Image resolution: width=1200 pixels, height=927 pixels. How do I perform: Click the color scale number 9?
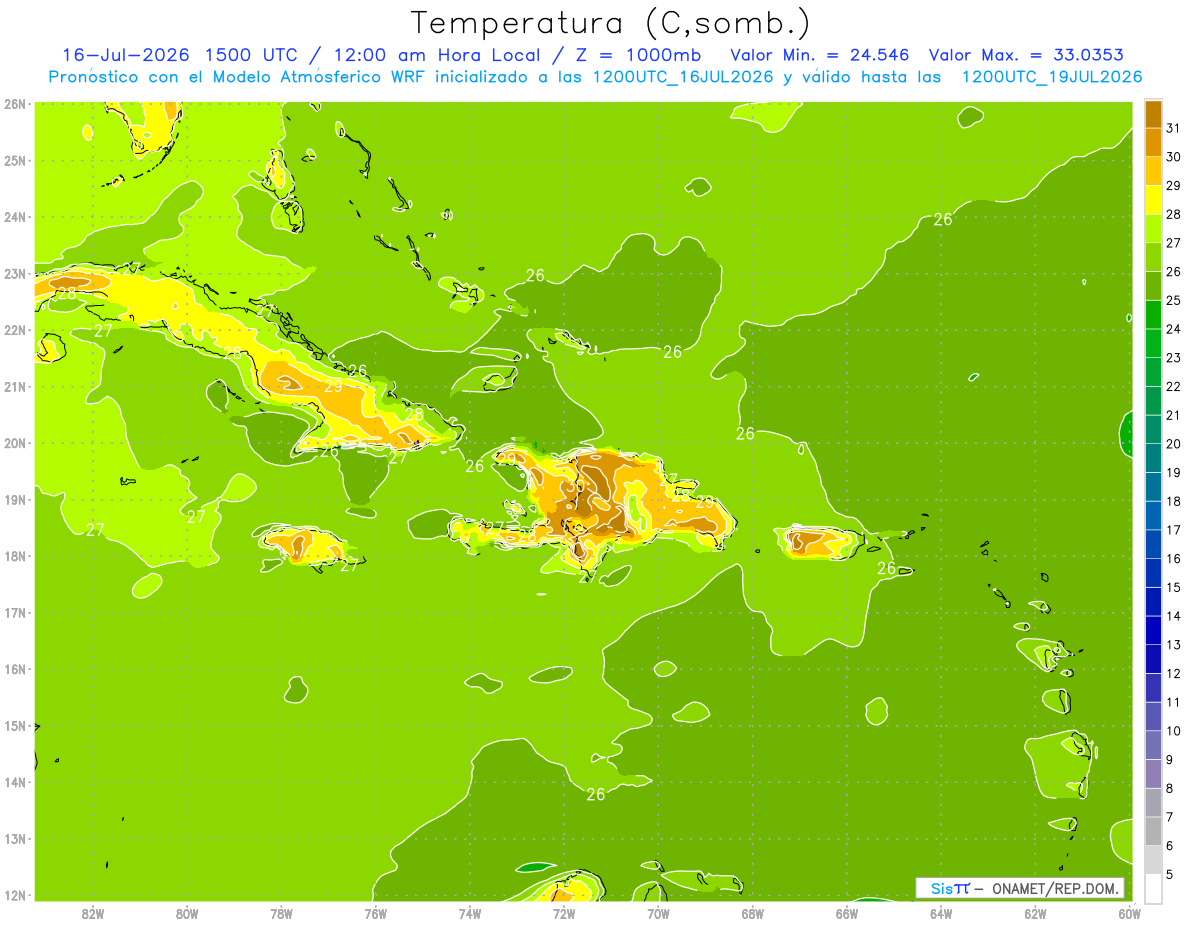click(1172, 759)
